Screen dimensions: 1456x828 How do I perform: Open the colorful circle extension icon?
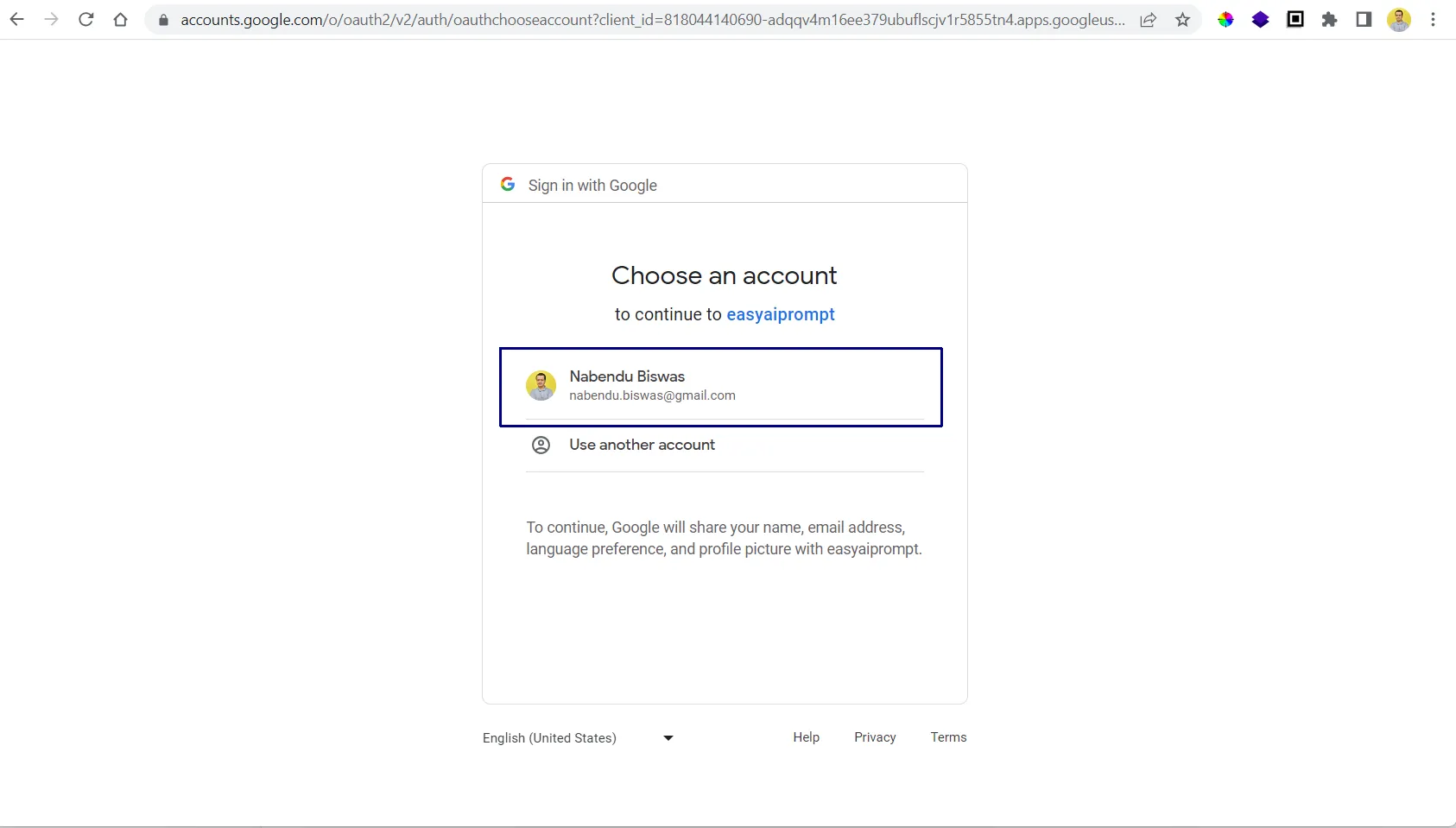[1225, 19]
